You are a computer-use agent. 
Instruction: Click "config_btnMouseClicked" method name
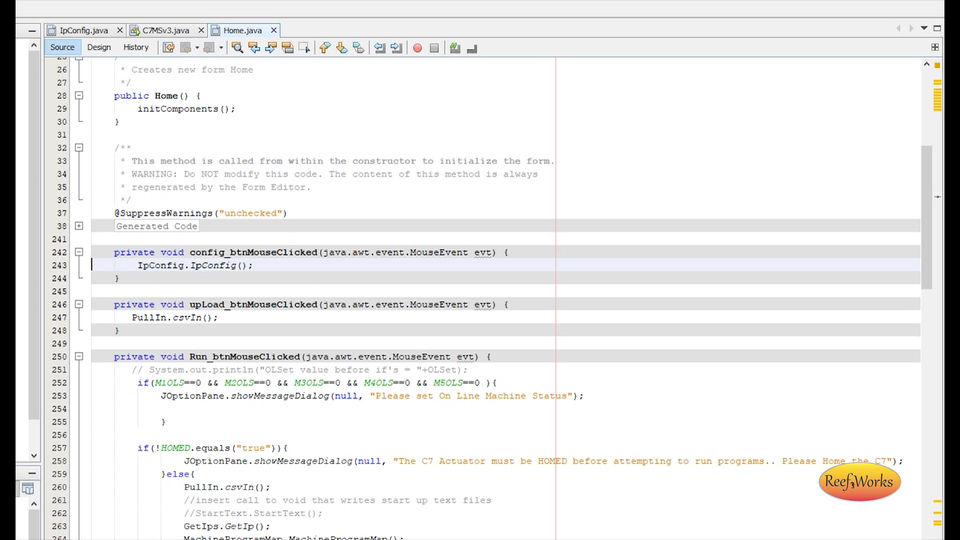(x=253, y=252)
